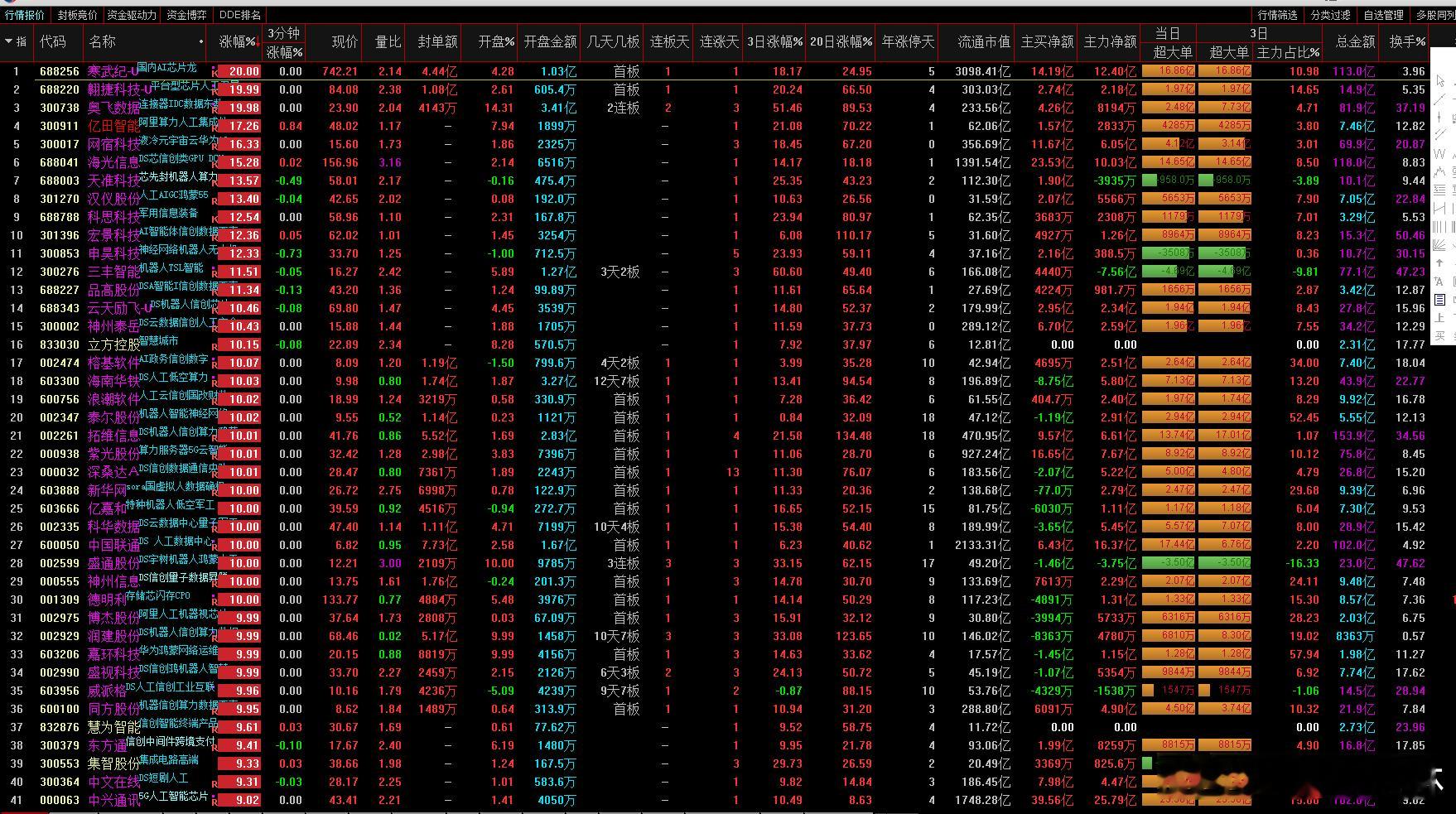Select the arrow cursor drawing tool
This screenshot has height=814, width=1456.
pyautogui.click(x=1441, y=81)
